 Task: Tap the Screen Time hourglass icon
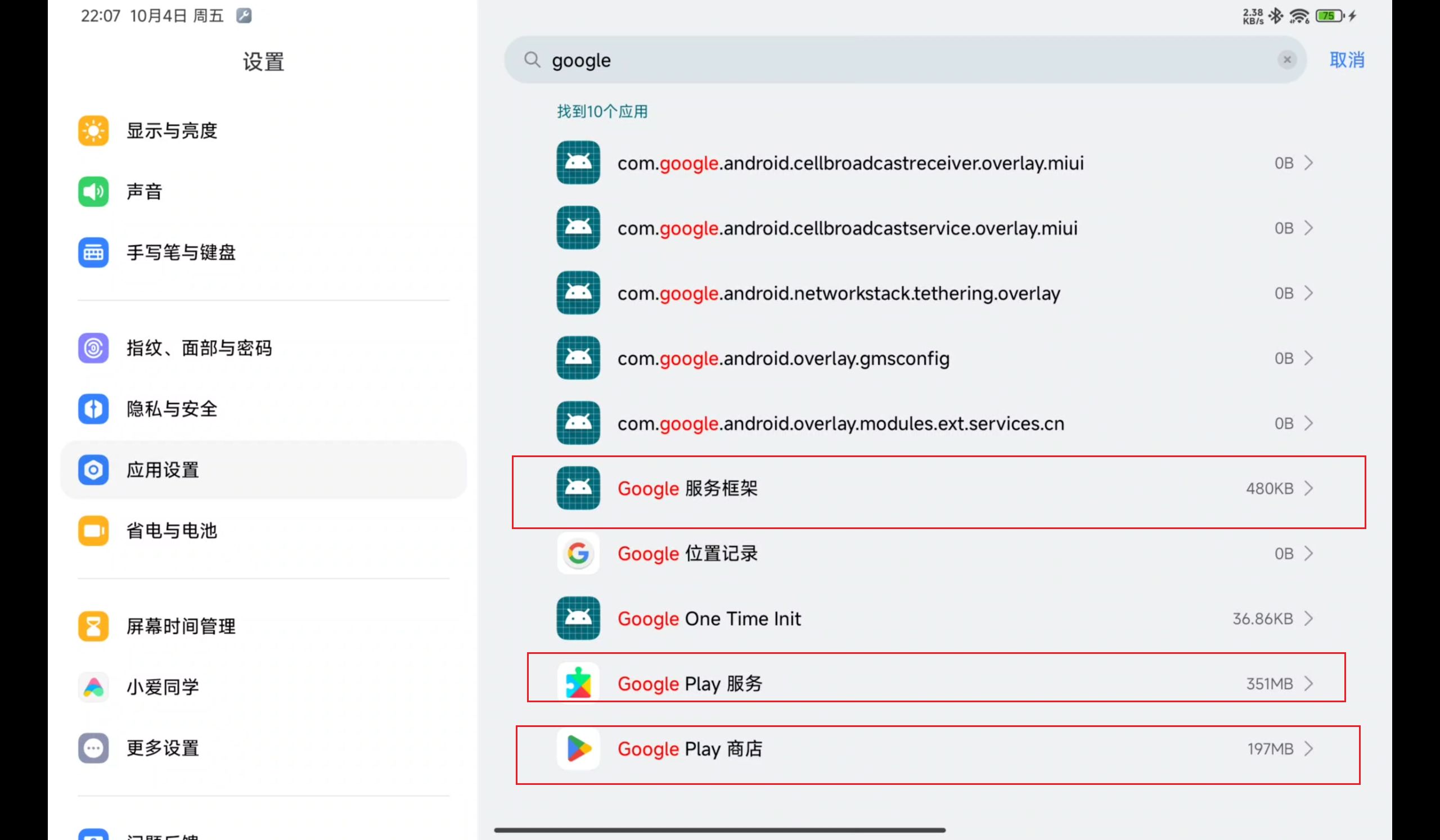pos(93,626)
